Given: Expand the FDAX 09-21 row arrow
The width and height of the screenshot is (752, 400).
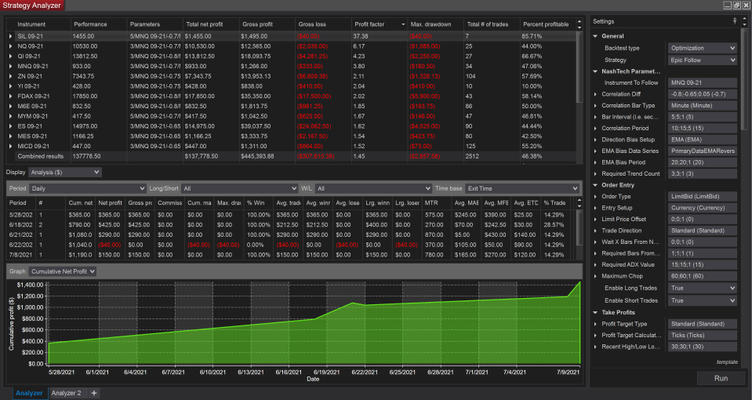Looking at the screenshot, I should click(x=11, y=96).
